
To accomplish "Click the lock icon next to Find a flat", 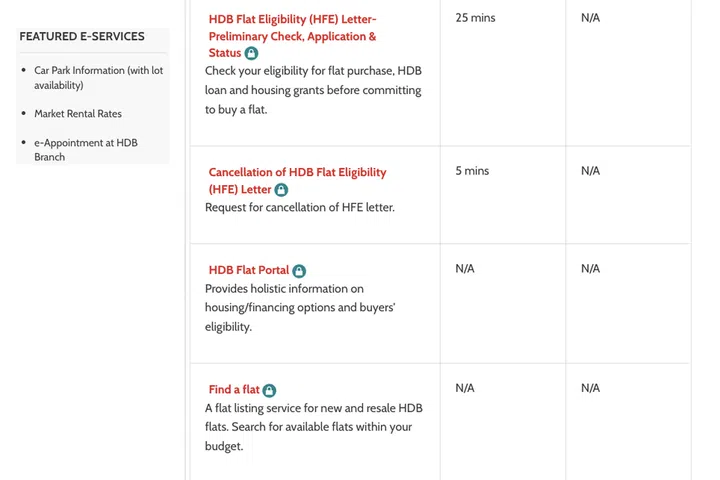I will pyautogui.click(x=270, y=391).
